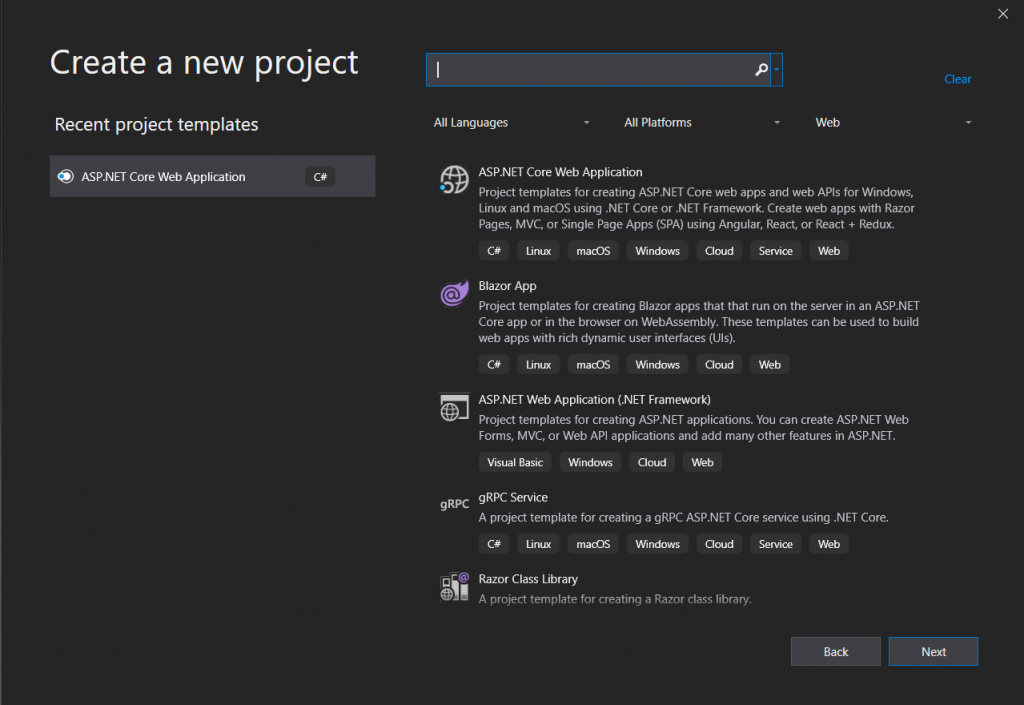This screenshot has width=1024, height=705.
Task: Click the search magnifier icon
Action: click(761, 70)
